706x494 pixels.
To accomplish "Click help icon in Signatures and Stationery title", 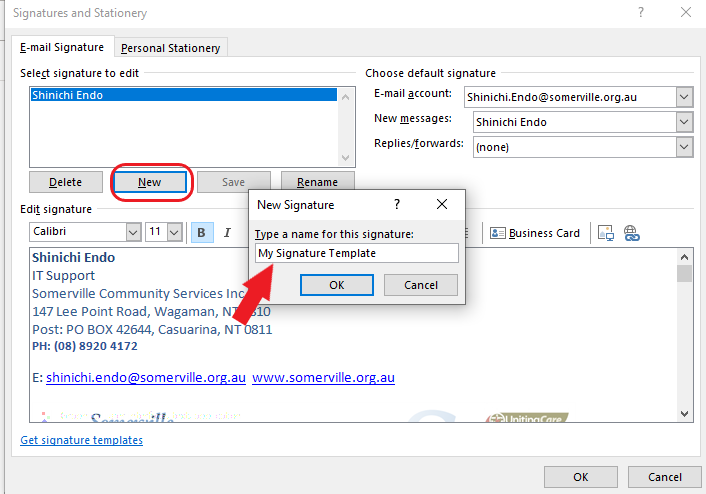I will tap(641, 13).
